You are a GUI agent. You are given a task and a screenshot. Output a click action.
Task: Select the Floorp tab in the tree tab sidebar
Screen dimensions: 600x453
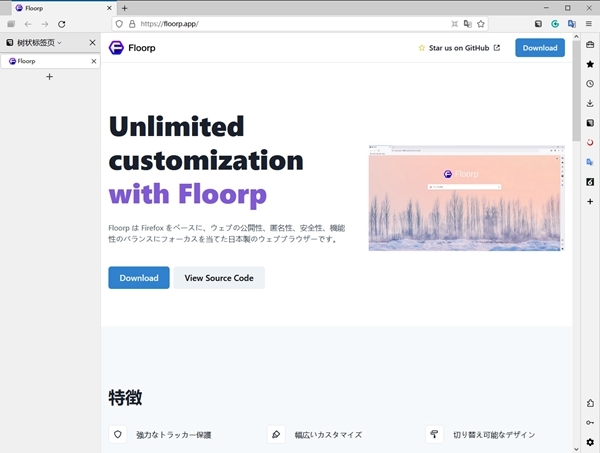click(50, 61)
